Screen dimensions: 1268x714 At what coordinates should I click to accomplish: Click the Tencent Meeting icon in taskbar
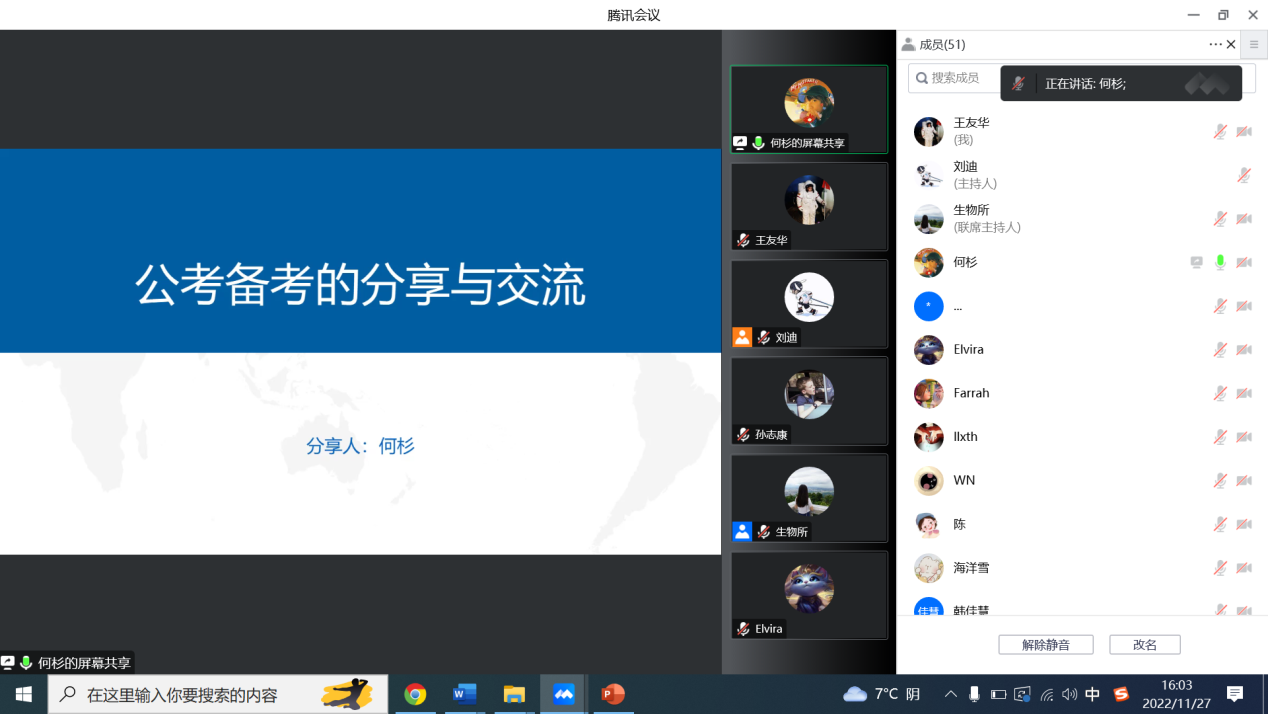564,694
